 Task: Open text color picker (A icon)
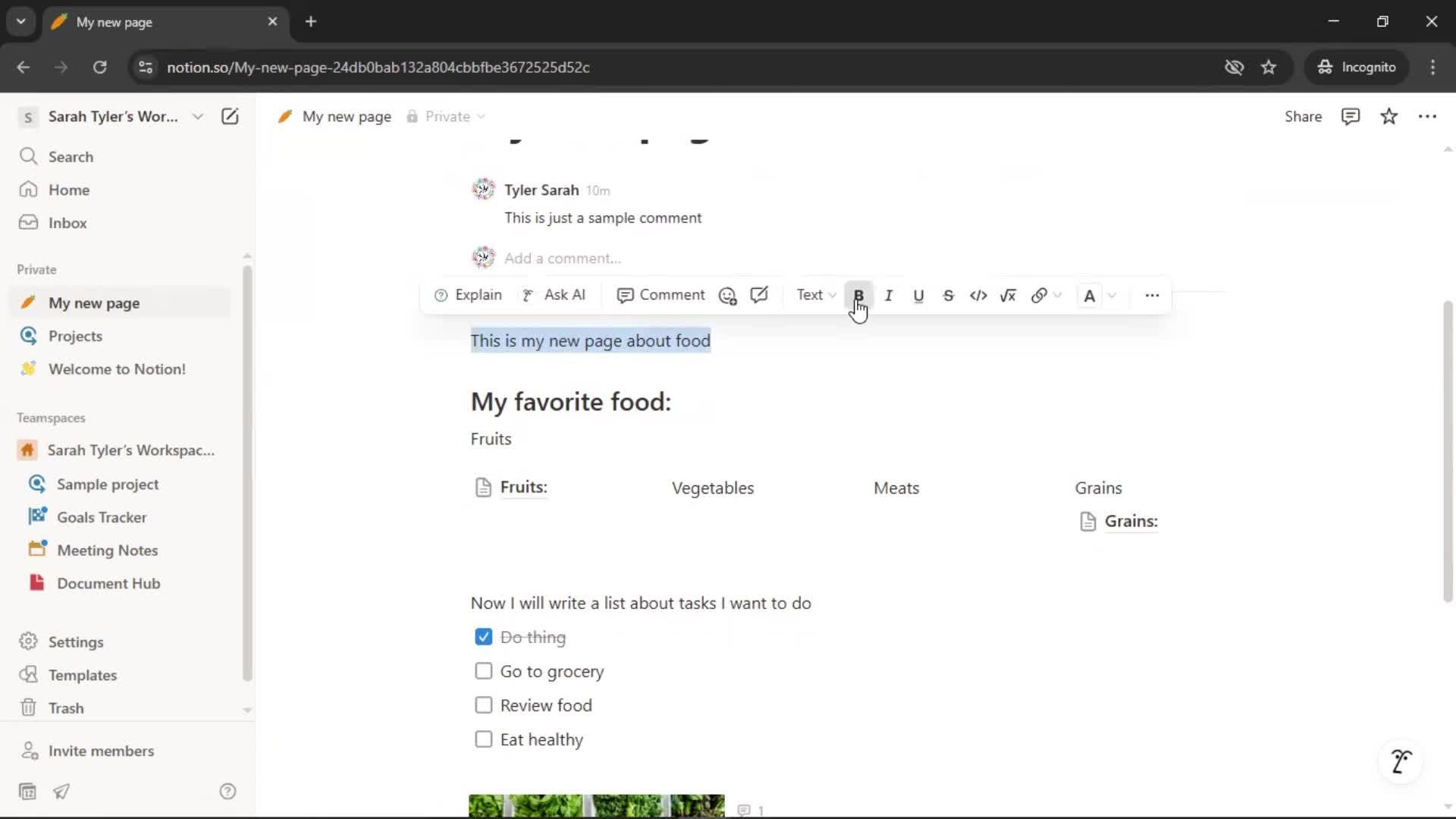(x=1090, y=295)
